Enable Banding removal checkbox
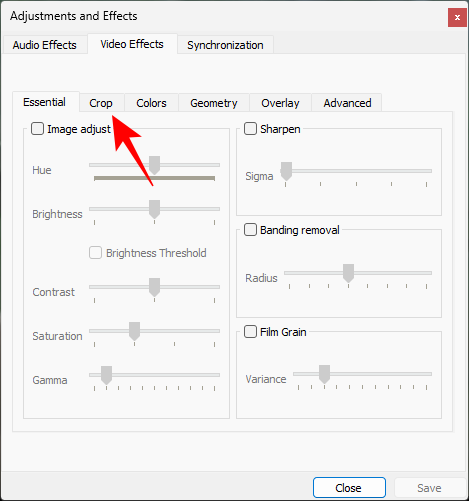The image size is (469, 501). pos(250,230)
